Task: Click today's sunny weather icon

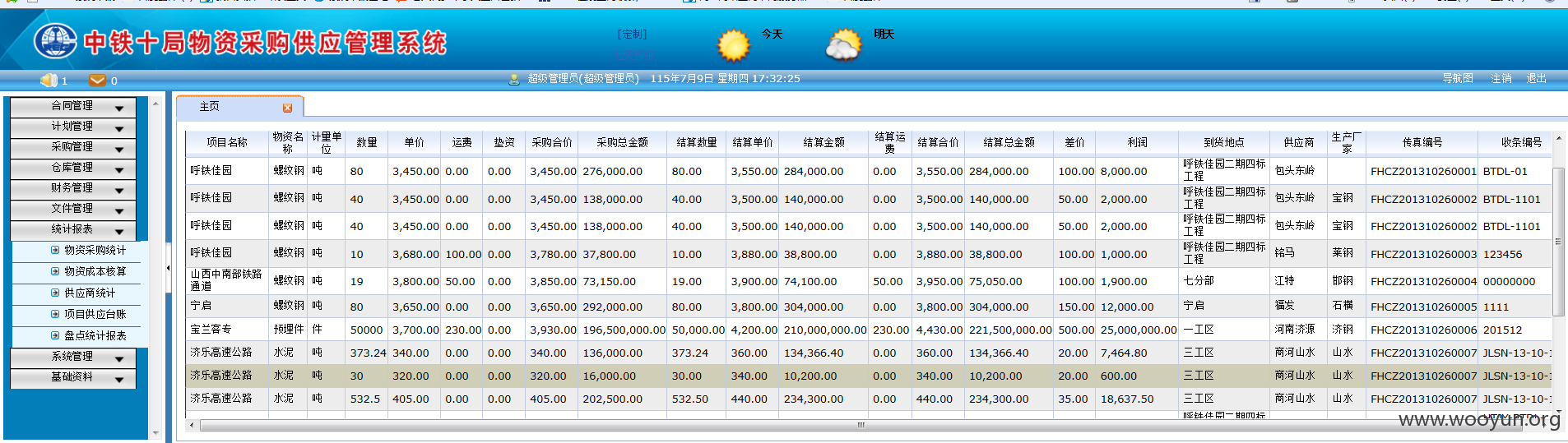Action: point(734,45)
